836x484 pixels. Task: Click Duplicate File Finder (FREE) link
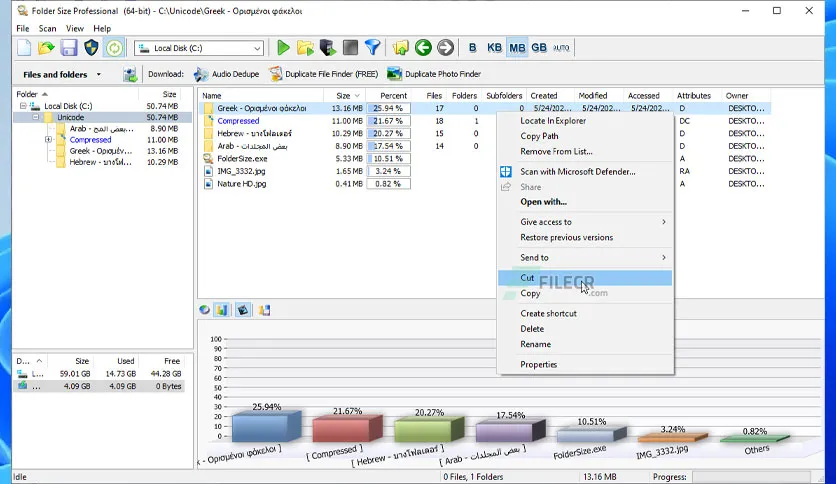tap(324, 74)
